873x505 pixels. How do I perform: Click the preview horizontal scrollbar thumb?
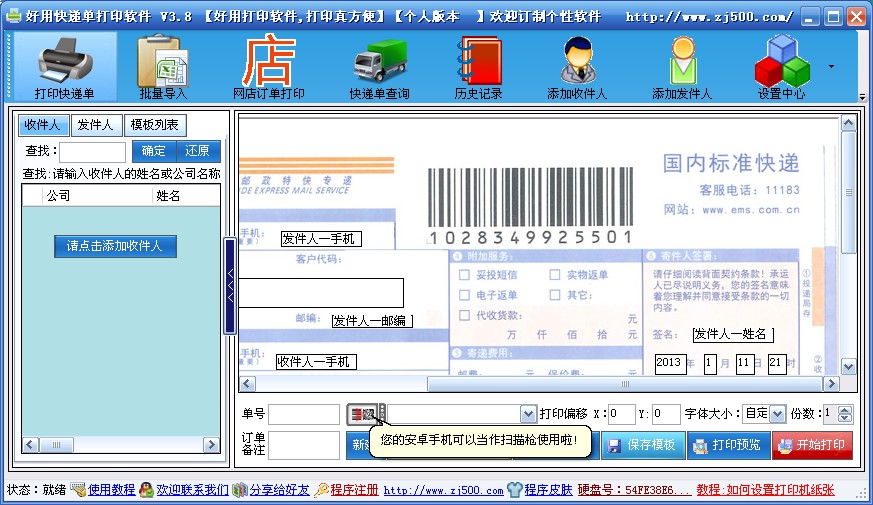coord(625,384)
